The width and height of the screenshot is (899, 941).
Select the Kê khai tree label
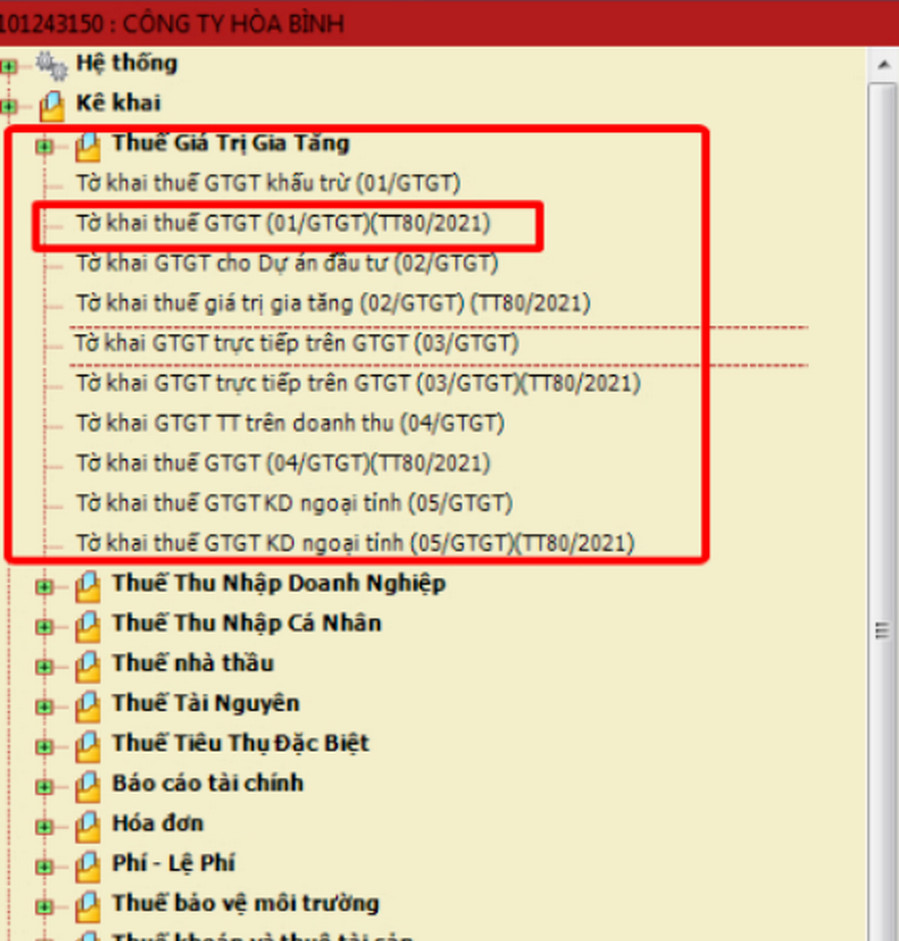[x=118, y=103]
